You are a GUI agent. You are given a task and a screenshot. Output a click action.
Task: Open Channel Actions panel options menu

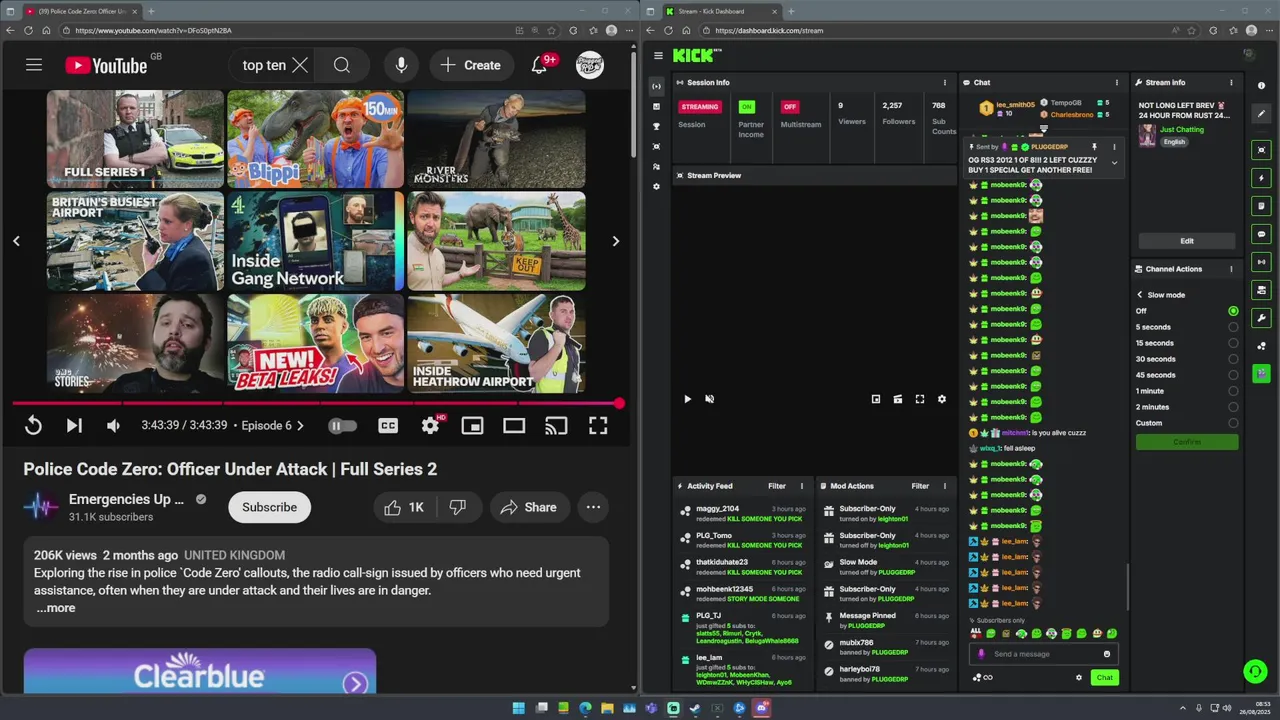pyautogui.click(x=1231, y=269)
